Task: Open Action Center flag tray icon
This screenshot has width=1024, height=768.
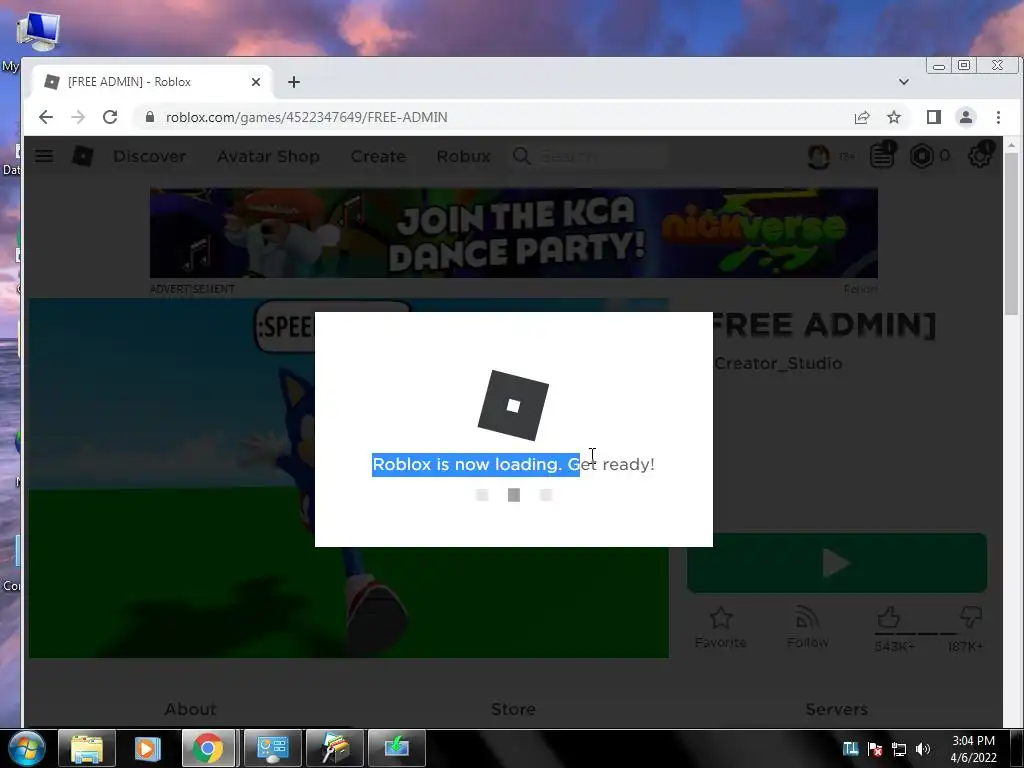Action: 875,749
